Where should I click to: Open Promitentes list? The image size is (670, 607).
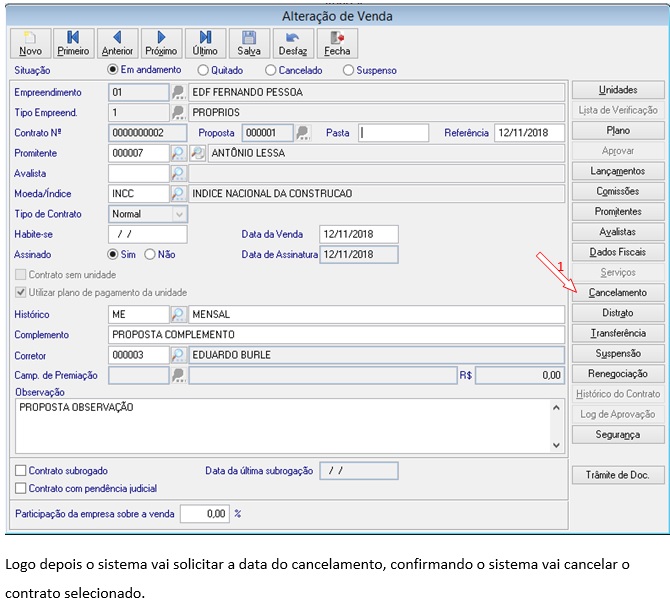click(x=618, y=211)
